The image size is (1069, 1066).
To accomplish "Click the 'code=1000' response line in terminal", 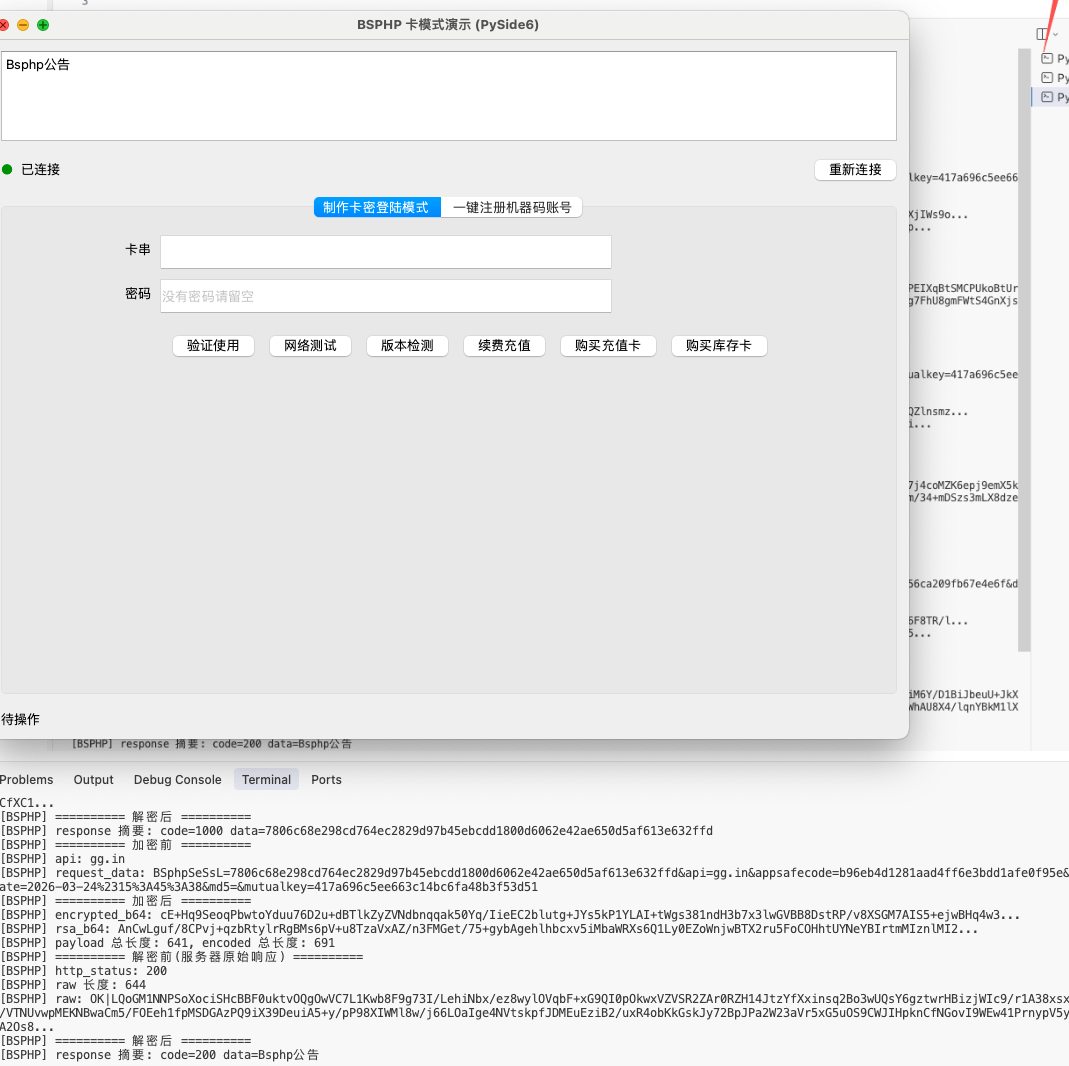I will (357, 831).
